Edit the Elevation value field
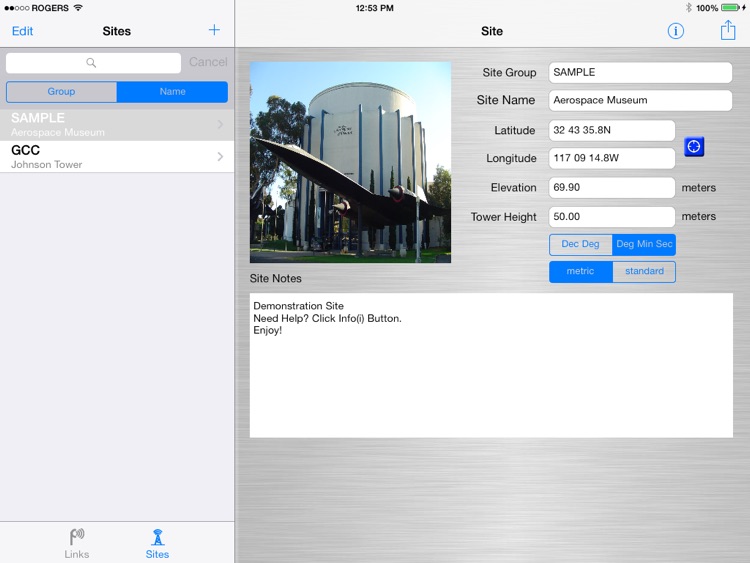The width and height of the screenshot is (750, 563). pyautogui.click(x=612, y=188)
